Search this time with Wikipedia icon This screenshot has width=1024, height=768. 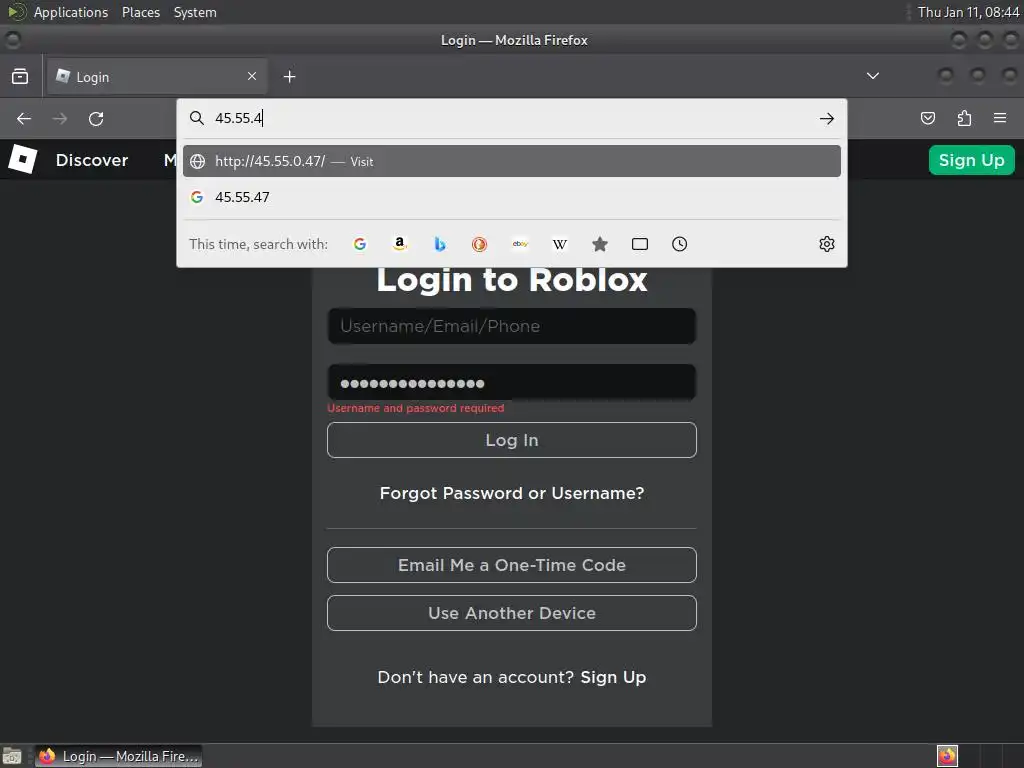560,244
